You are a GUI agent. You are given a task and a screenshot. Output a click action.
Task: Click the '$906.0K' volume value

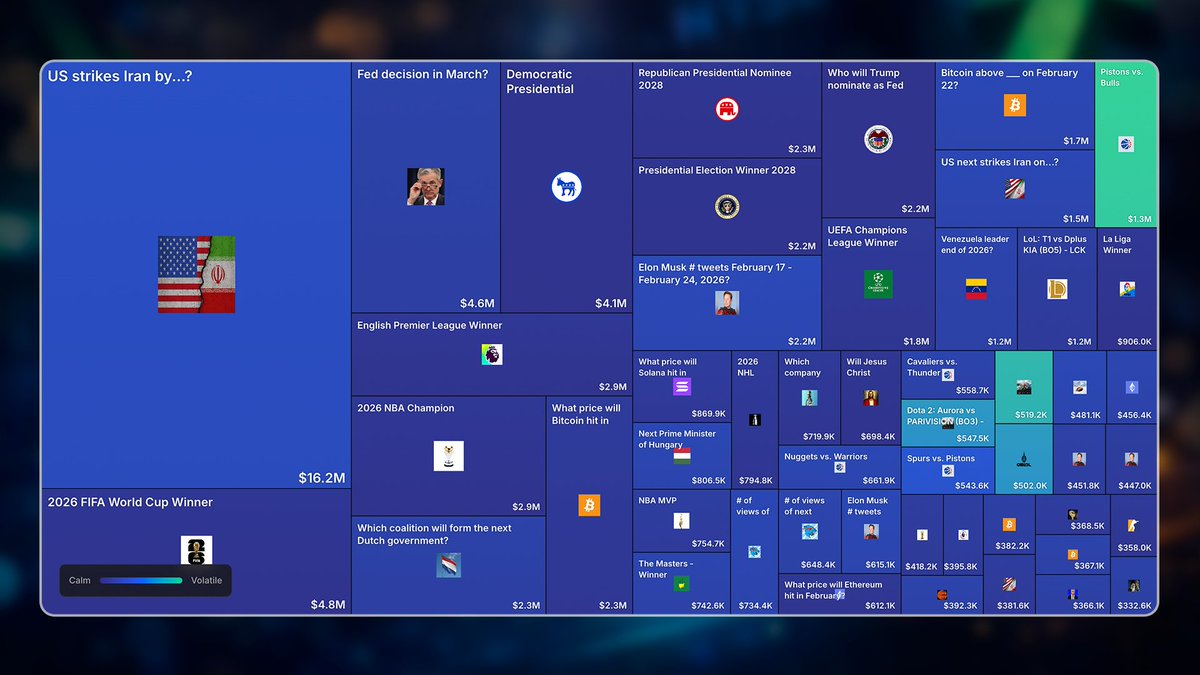(x=1134, y=342)
